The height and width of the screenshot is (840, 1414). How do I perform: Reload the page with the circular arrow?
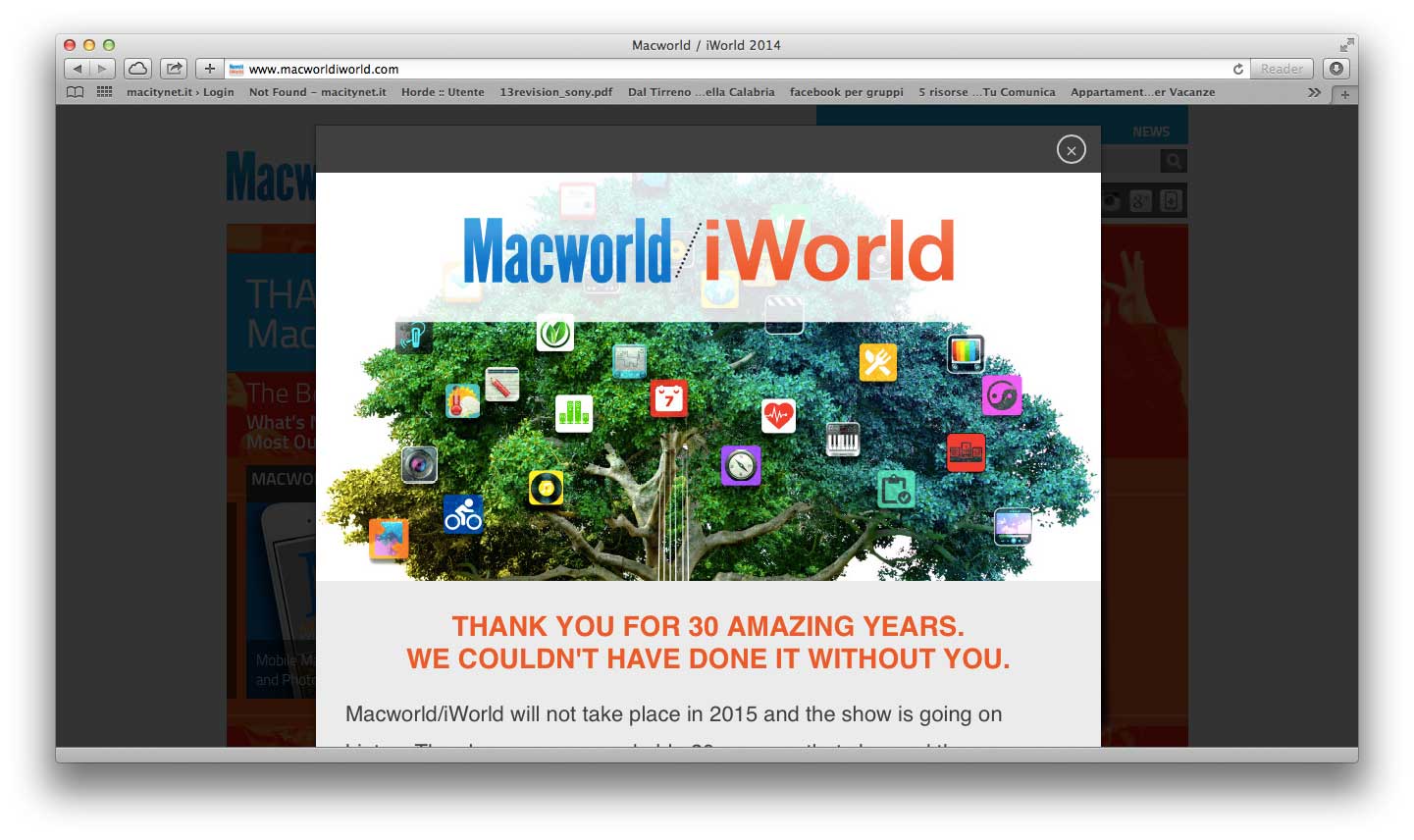pyautogui.click(x=1238, y=69)
